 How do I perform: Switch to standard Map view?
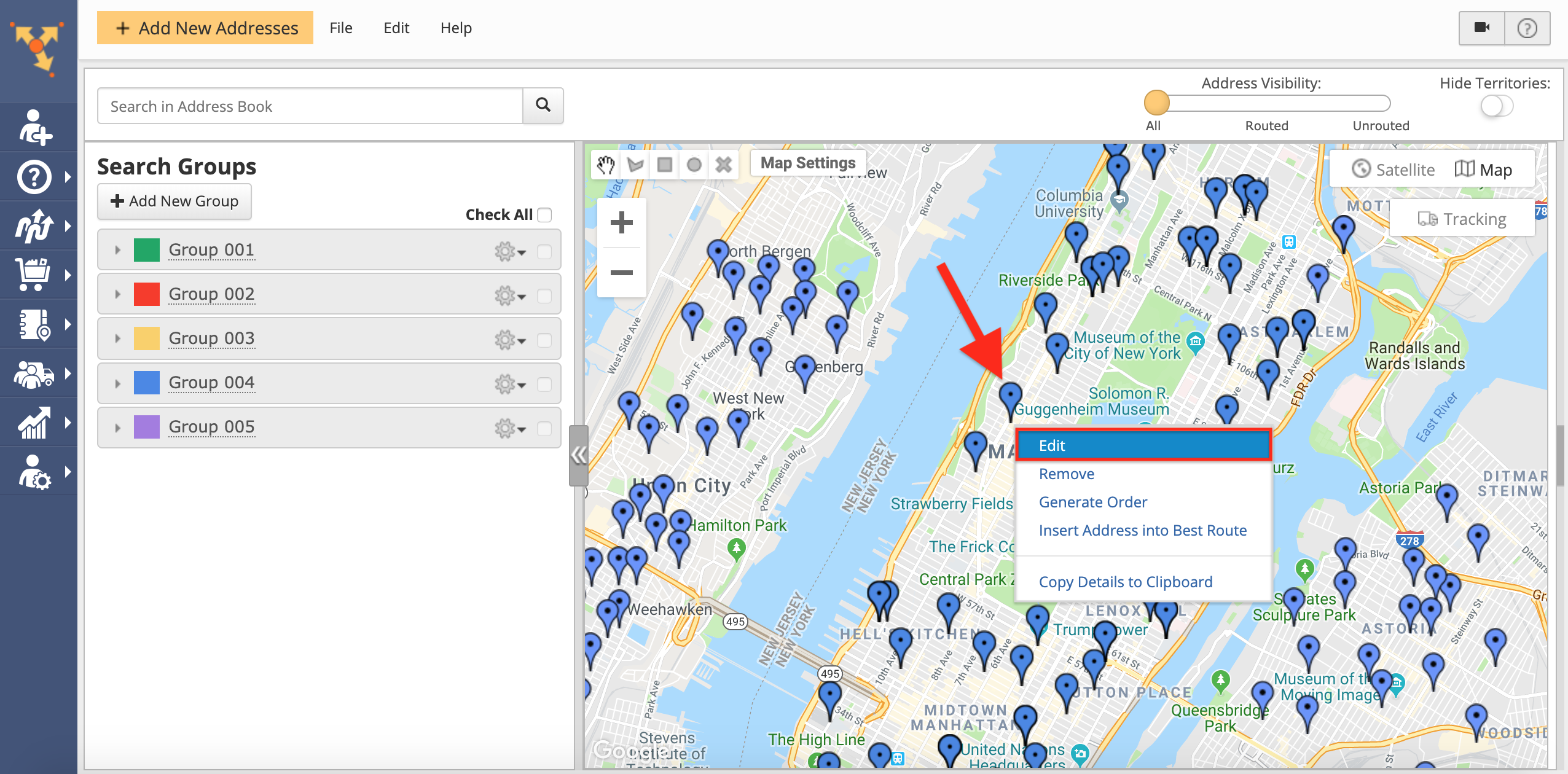coord(1483,170)
